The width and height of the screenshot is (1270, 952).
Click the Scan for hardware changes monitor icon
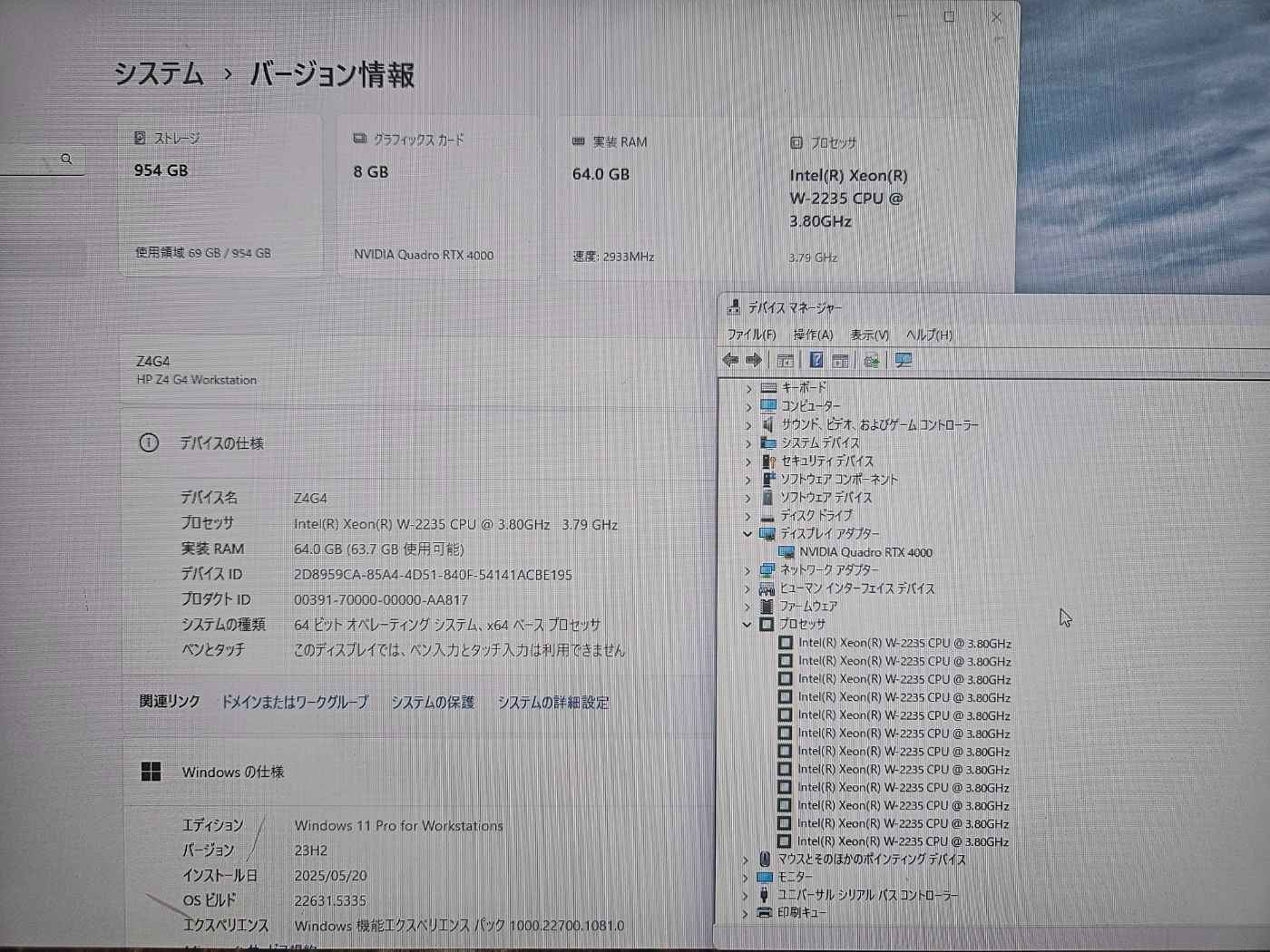[904, 361]
